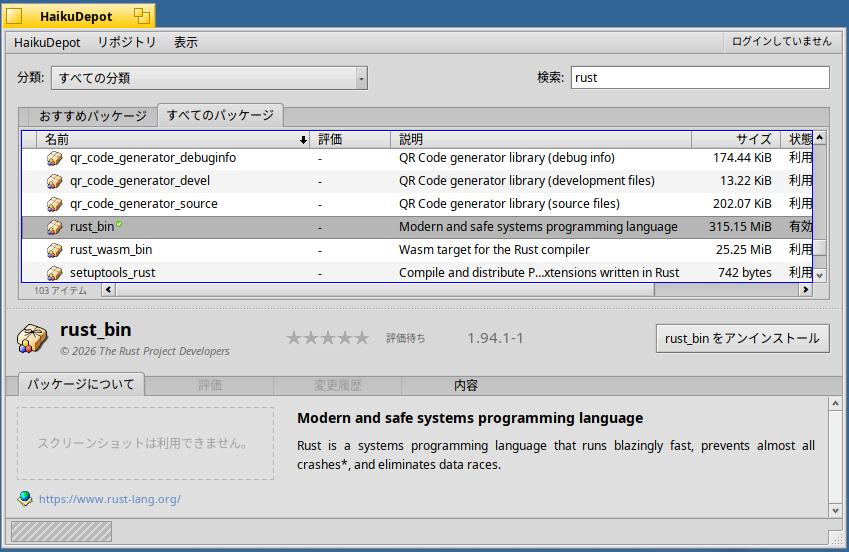Switch to すべてのパッケージ tab
The width and height of the screenshot is (849, 552).
coord(220,115)
